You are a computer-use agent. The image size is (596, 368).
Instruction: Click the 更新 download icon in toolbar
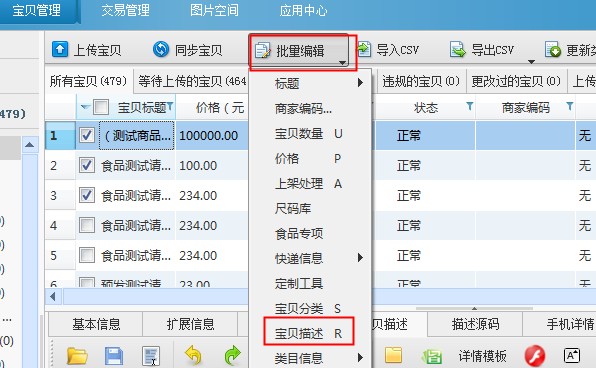pos(553,49)
